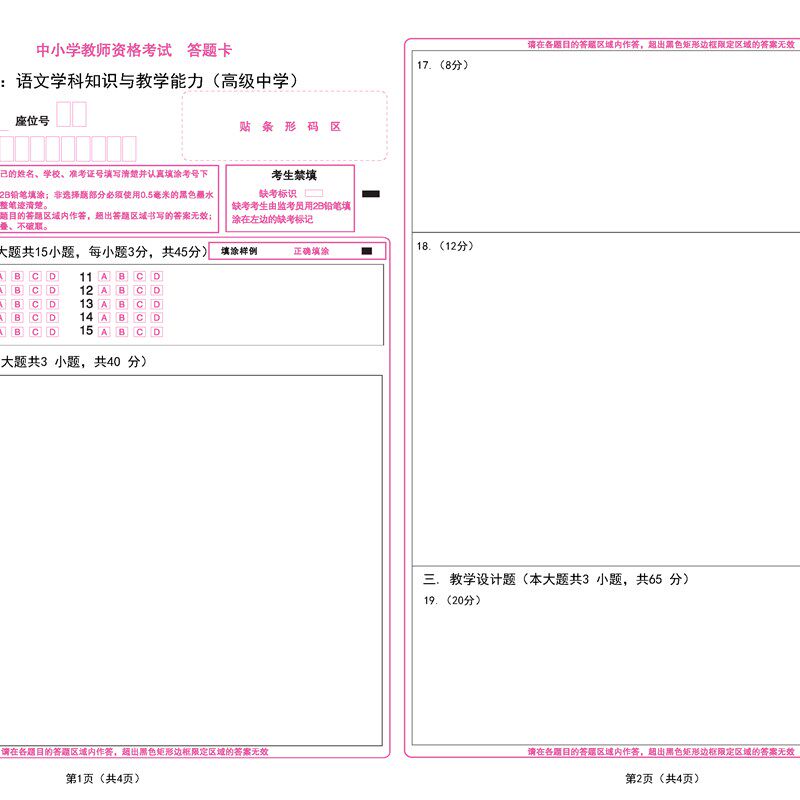This screenshot has width=800, height=800.
Task: Click the 贴条形码区 barcode sticker area
Action: [x=285, y=126]
